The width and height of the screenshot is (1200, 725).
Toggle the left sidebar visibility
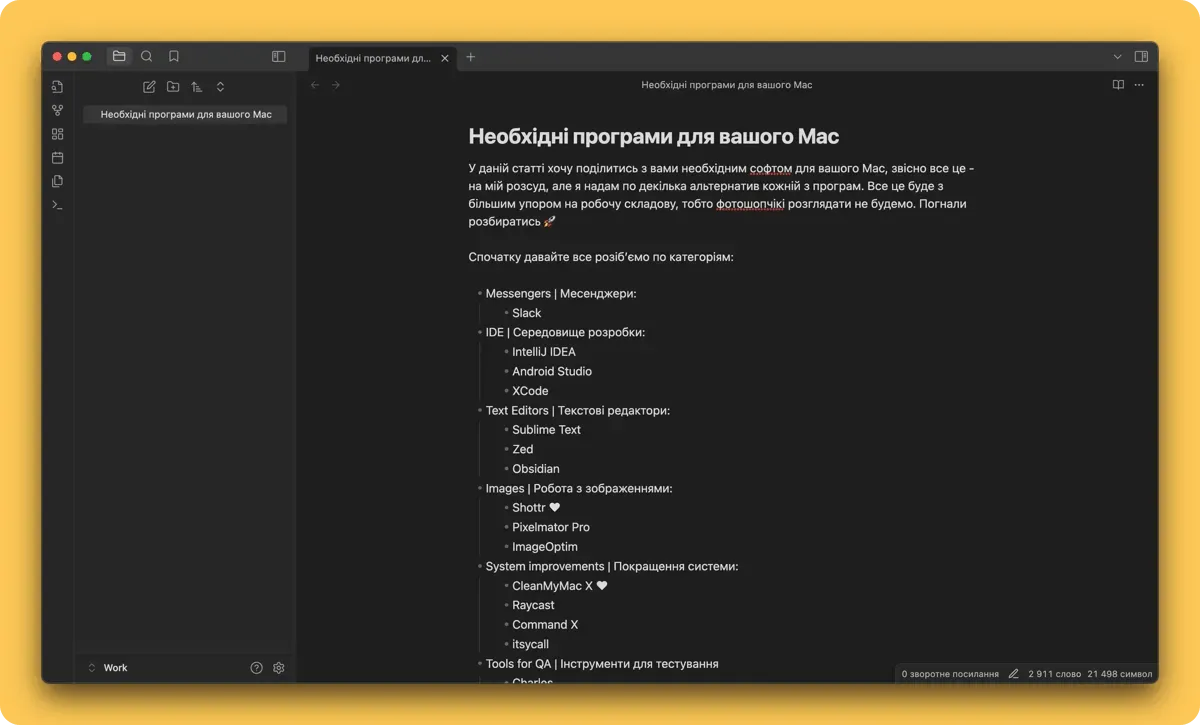[279, 57]
